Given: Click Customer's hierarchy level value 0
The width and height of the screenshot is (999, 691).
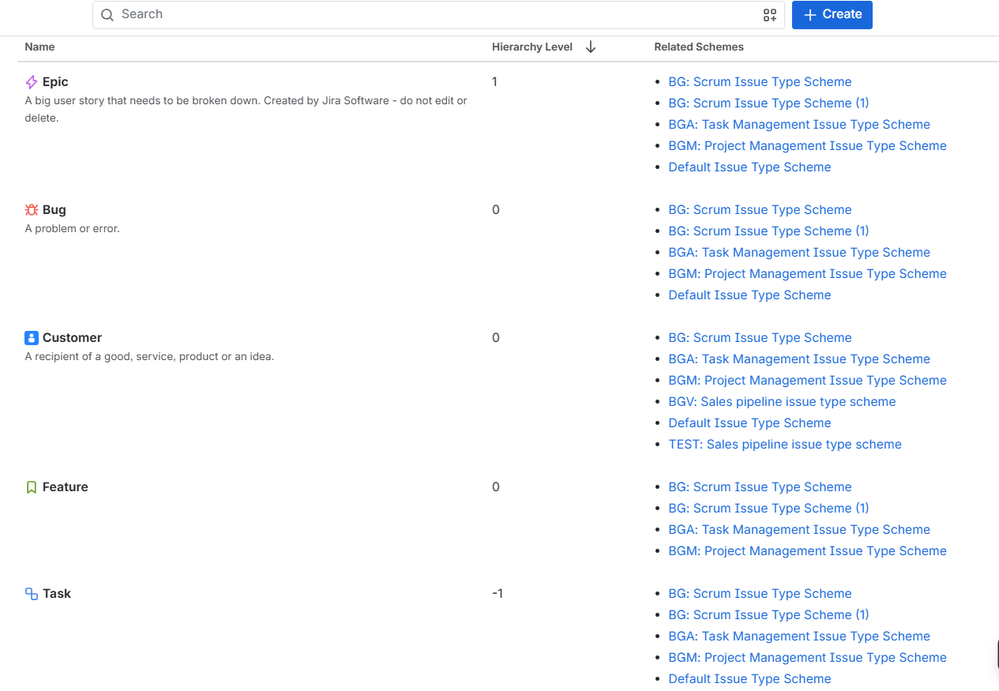Looking at the screenshot, I should click(x=496, y=338).
